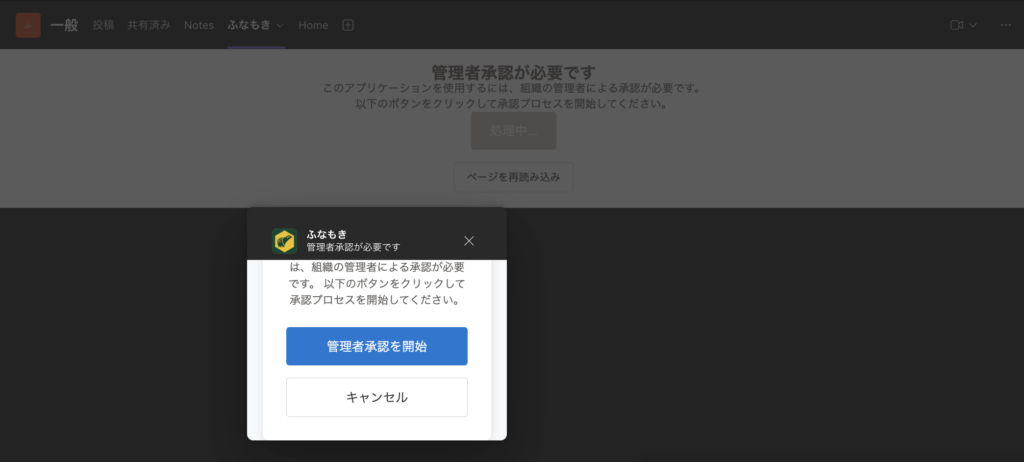The width and height of the screenshot is (1024, 462).
Task: Click the ふなもき app icon in dialog
Action: click(284, 241)
